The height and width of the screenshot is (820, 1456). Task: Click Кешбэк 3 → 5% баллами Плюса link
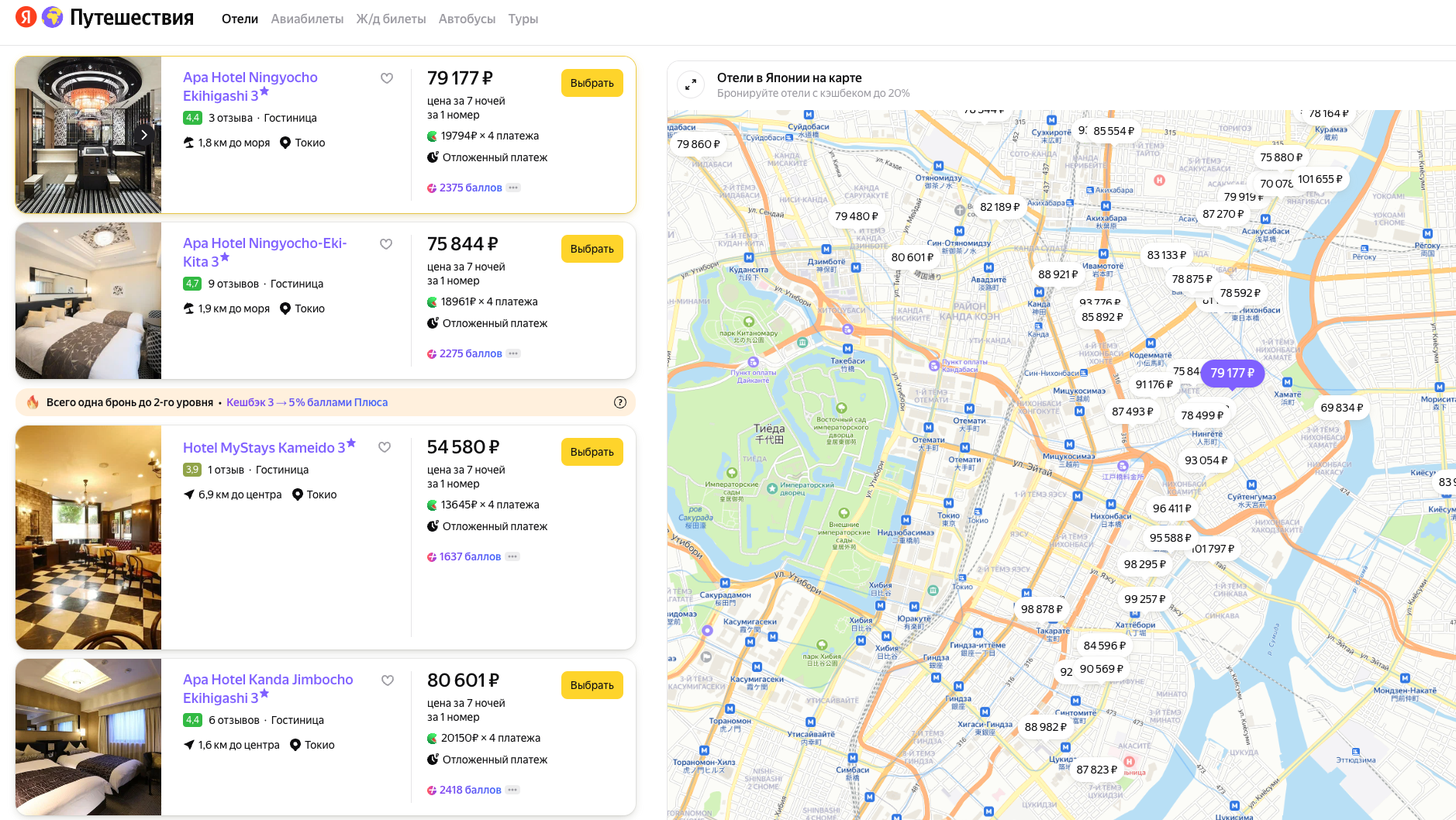click(x=307, y=402)
